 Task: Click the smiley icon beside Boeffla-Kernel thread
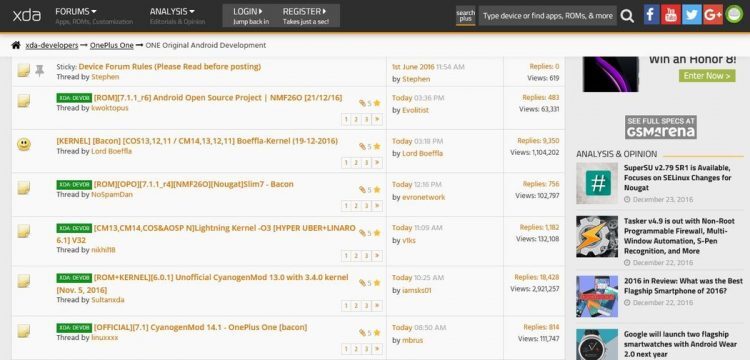pyautogui.click(x=24, y=144)
